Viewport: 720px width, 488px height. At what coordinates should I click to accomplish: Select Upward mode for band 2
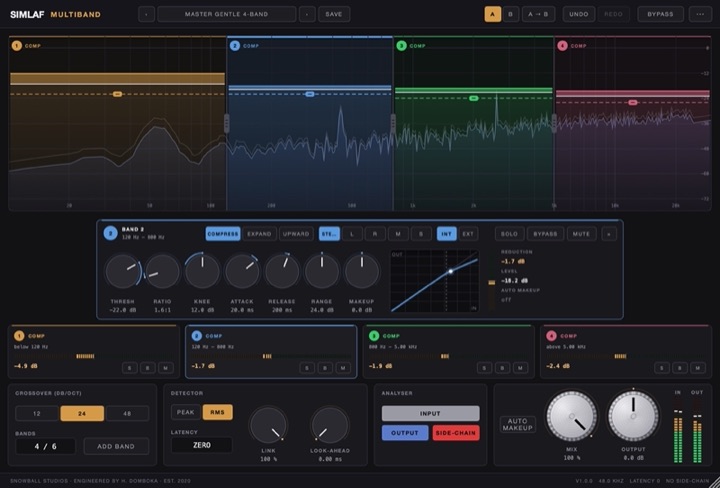coord(296,234)
